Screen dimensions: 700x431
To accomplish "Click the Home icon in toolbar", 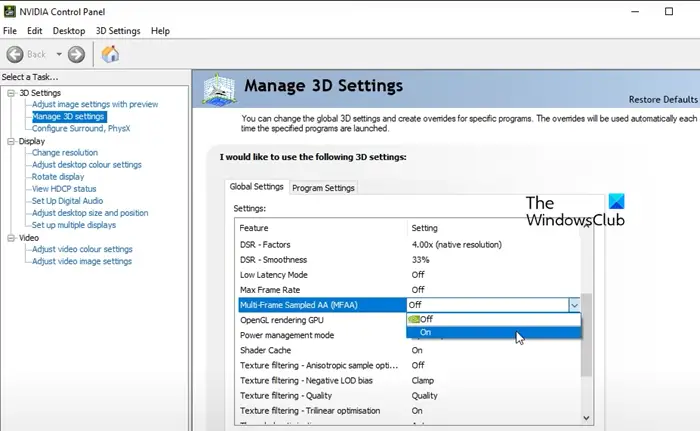I will tap(110, 54).
